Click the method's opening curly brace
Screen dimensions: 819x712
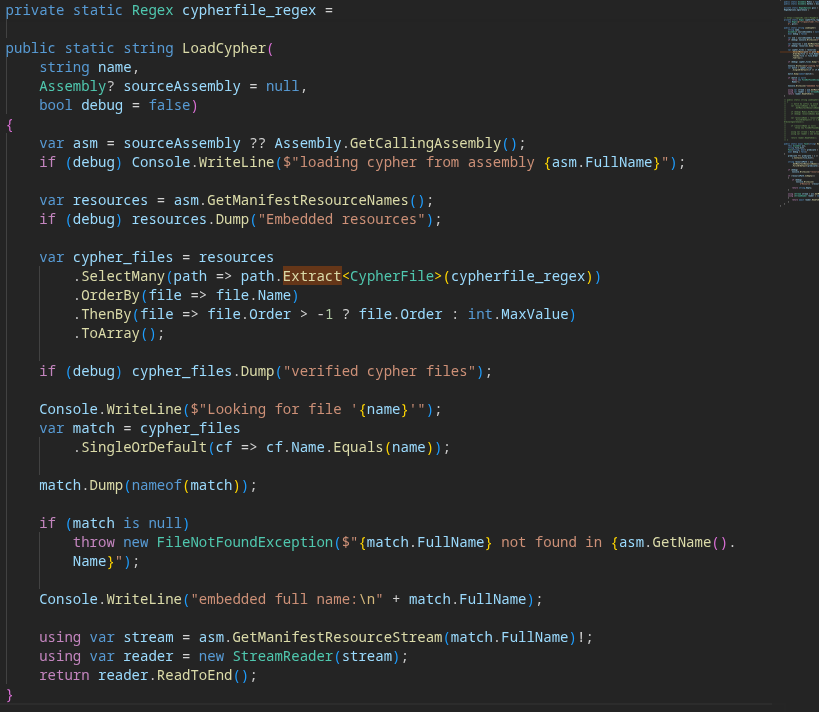coord(9,124)
